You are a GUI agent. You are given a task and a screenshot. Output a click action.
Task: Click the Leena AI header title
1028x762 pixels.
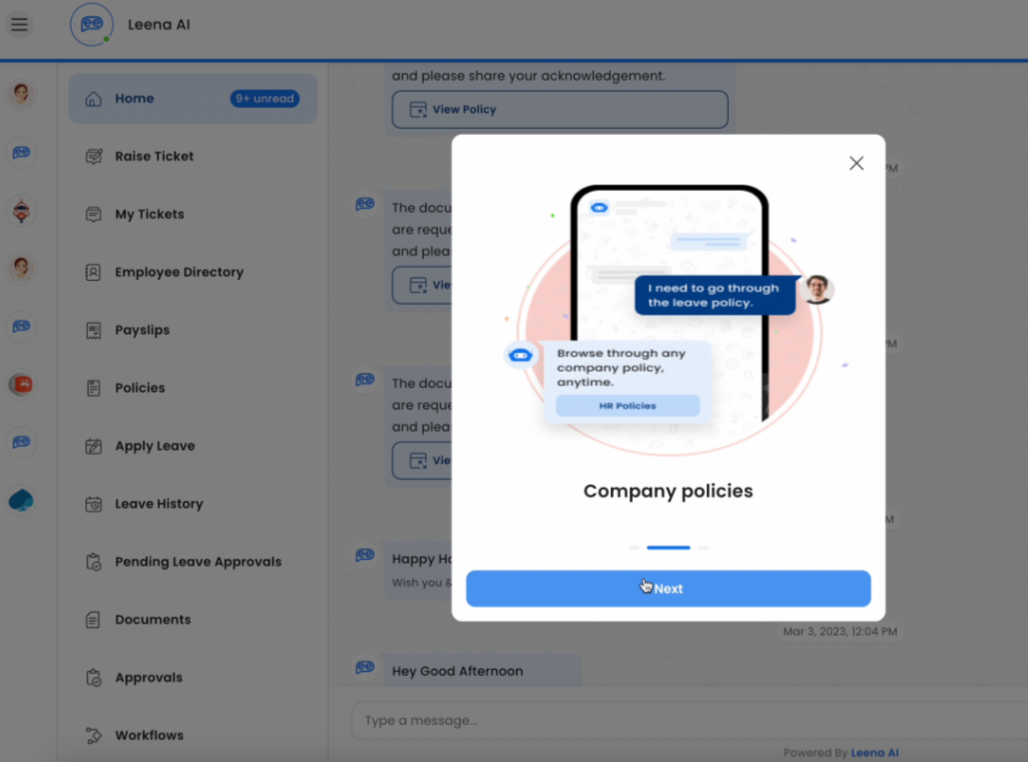pos(159,25)
